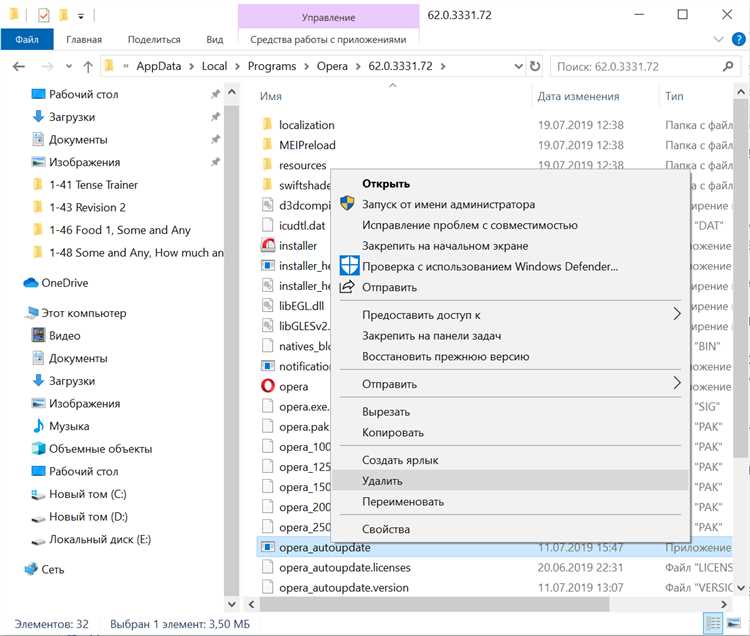Viewport: 750px width, 636px height.
Task: Select the libEGL.dll file
Action: point(301,306)
